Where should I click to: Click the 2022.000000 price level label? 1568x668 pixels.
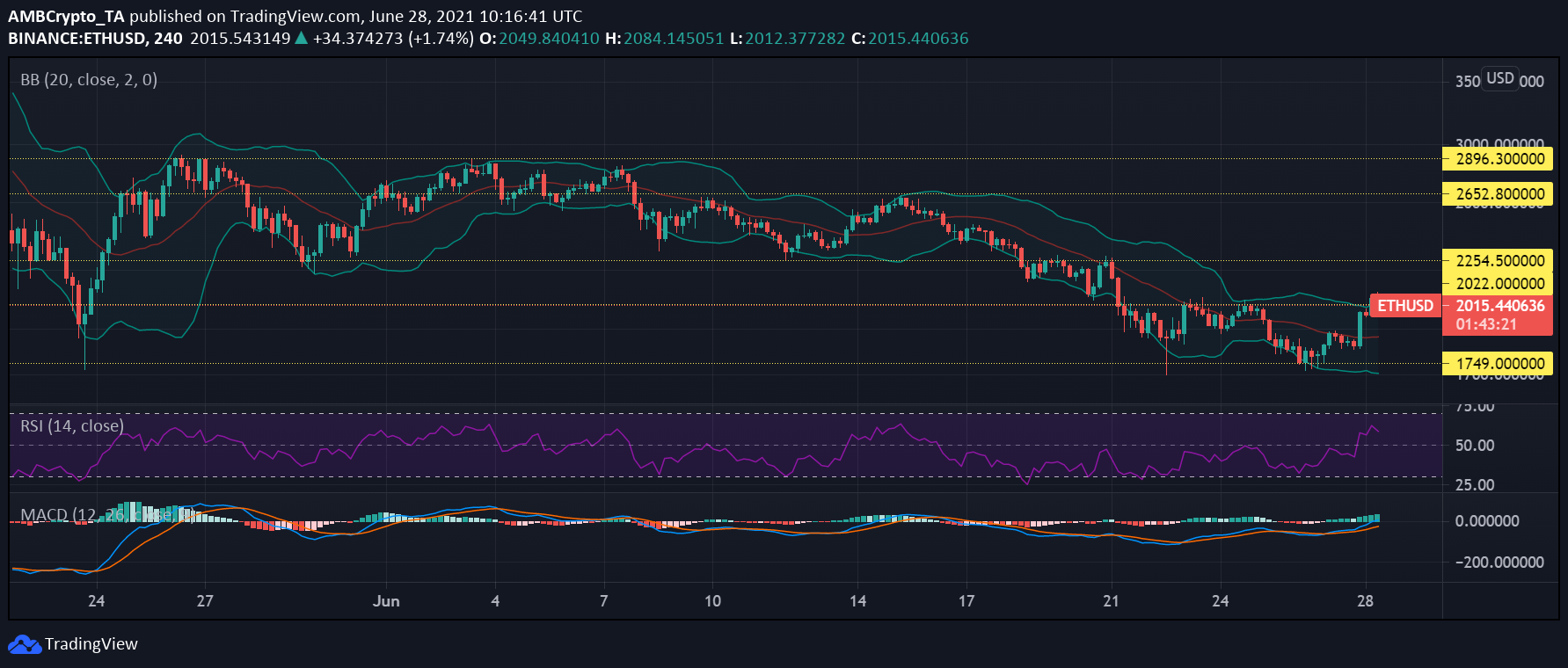point(1499,284)
